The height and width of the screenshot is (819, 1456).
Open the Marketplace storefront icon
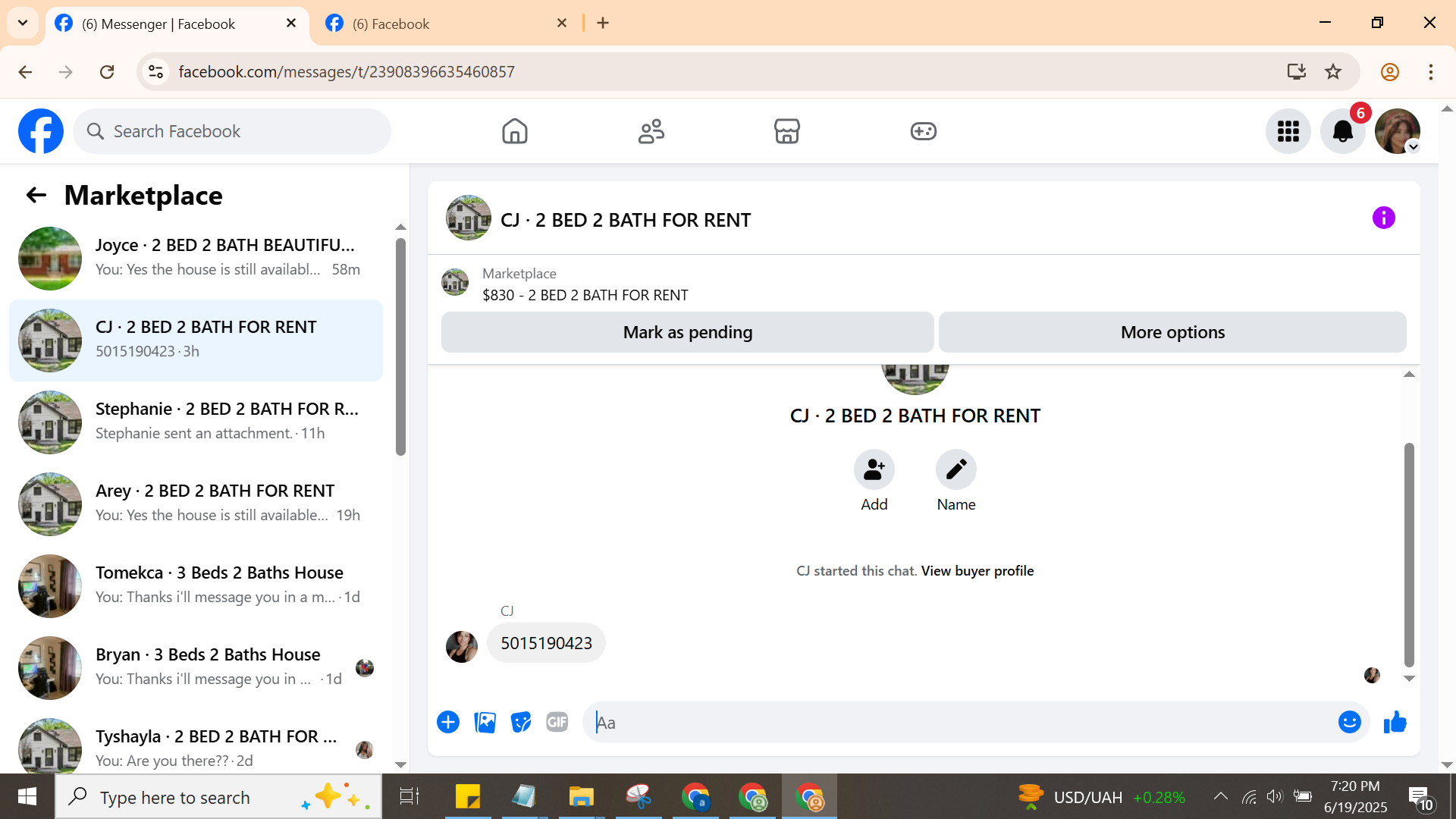click(787, 131)
